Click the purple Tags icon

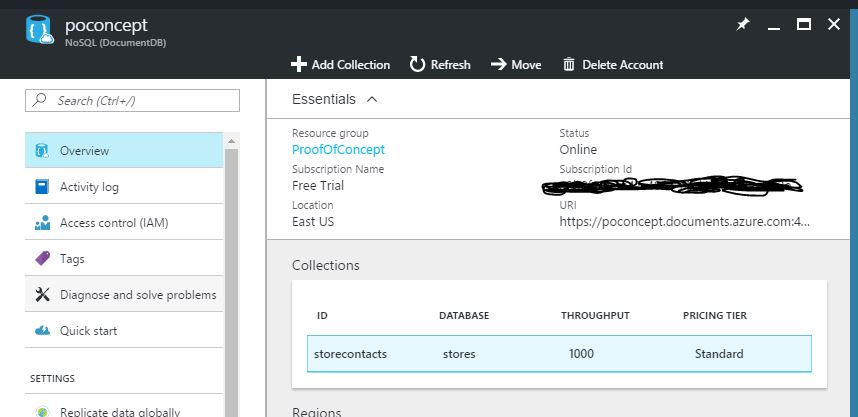tap(42, 258)
